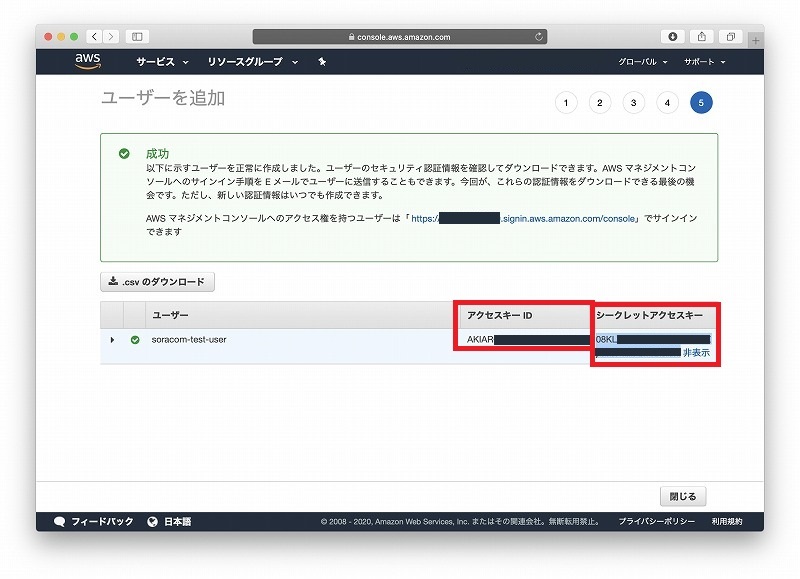
Task: Click the console.aws.amazon.com address bar
Action: click(x=399, y=37)
